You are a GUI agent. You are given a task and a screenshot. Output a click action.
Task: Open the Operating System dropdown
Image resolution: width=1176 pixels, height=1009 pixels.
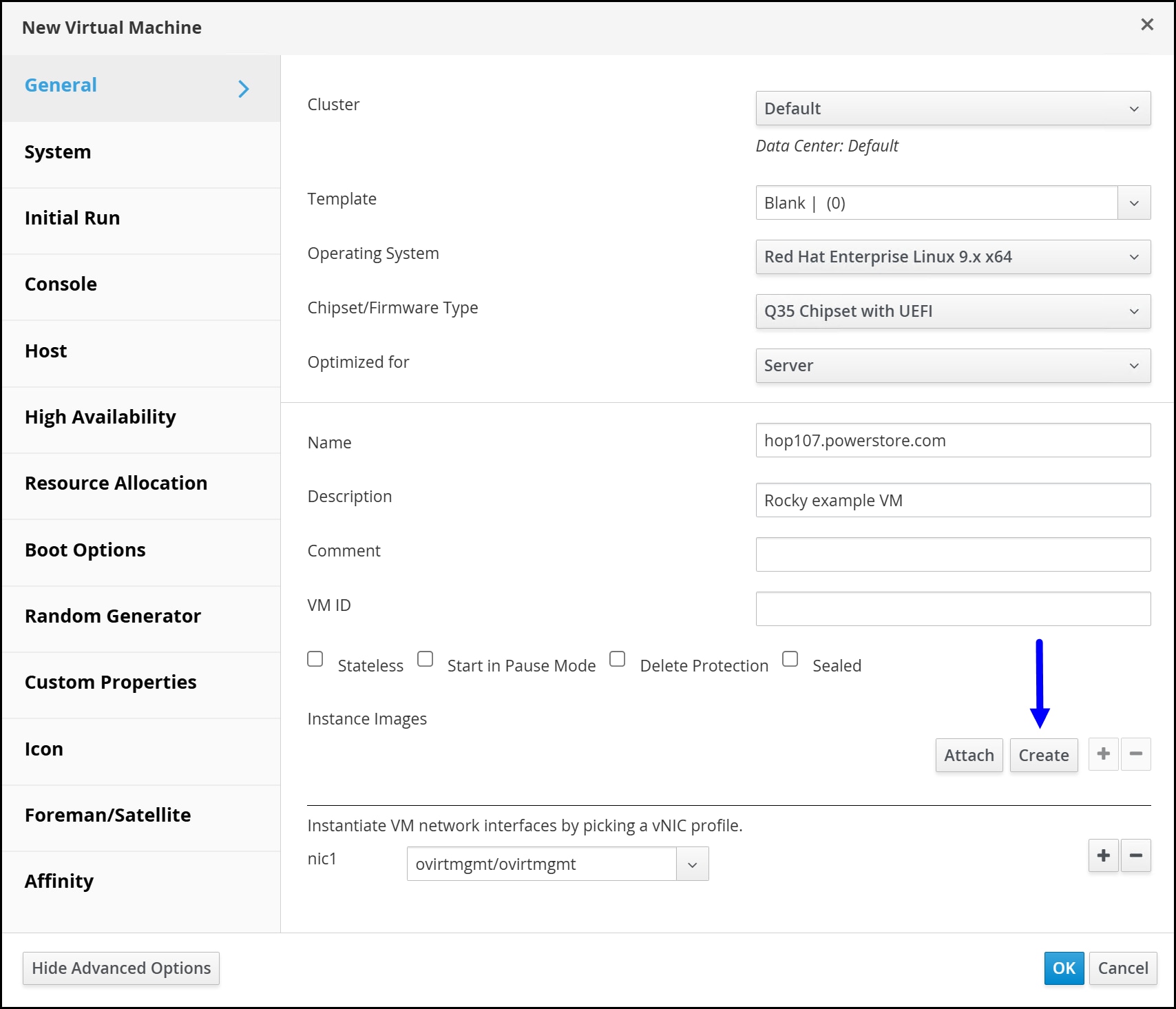click(x=953, y=257)
